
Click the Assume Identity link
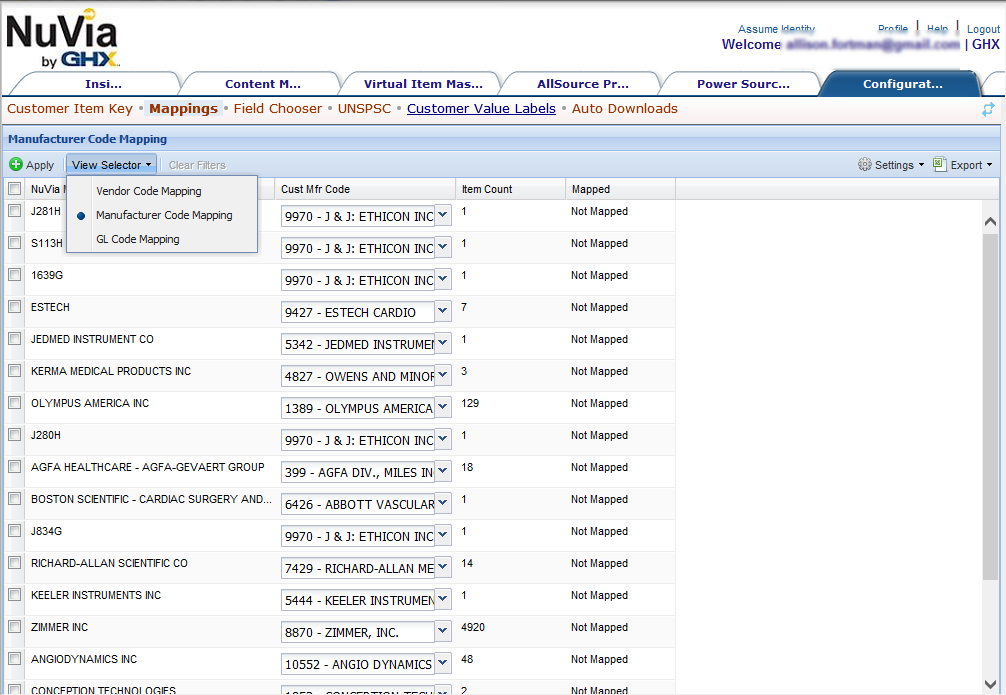pyautogui.click(x=776, y=29)
